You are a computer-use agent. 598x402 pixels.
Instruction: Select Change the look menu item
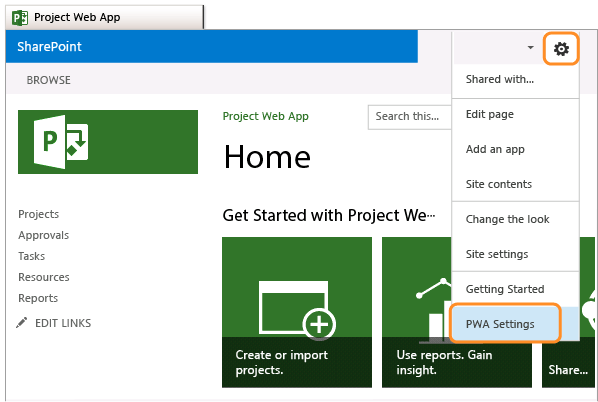[x=507, y=219]
